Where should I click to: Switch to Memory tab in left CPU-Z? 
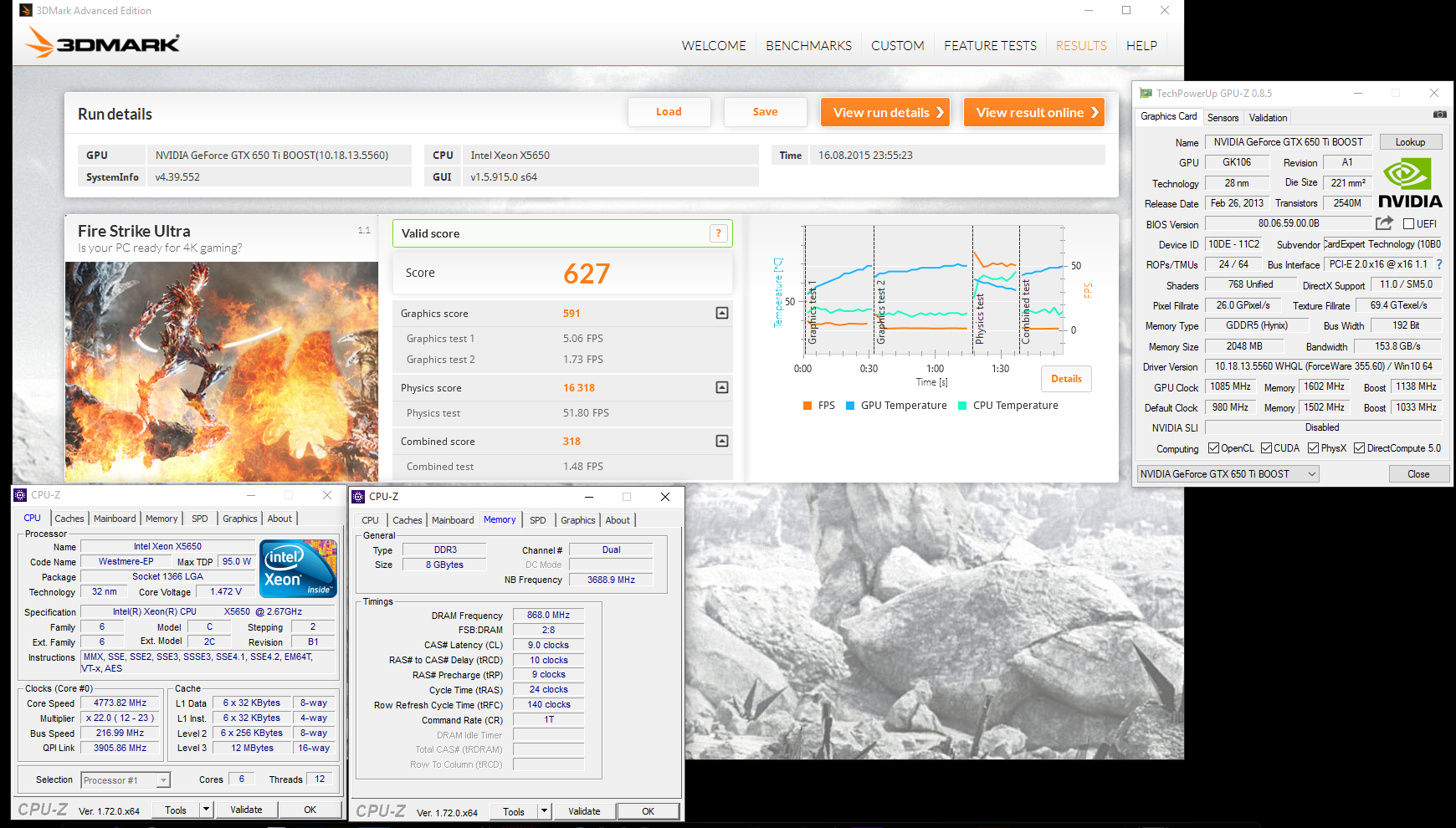(161, 519)
